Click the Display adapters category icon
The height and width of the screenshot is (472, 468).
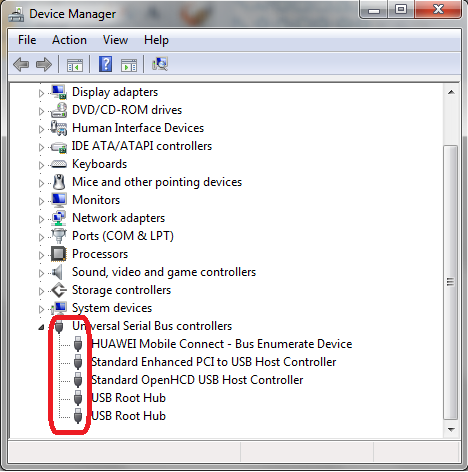tap(59, 92)
